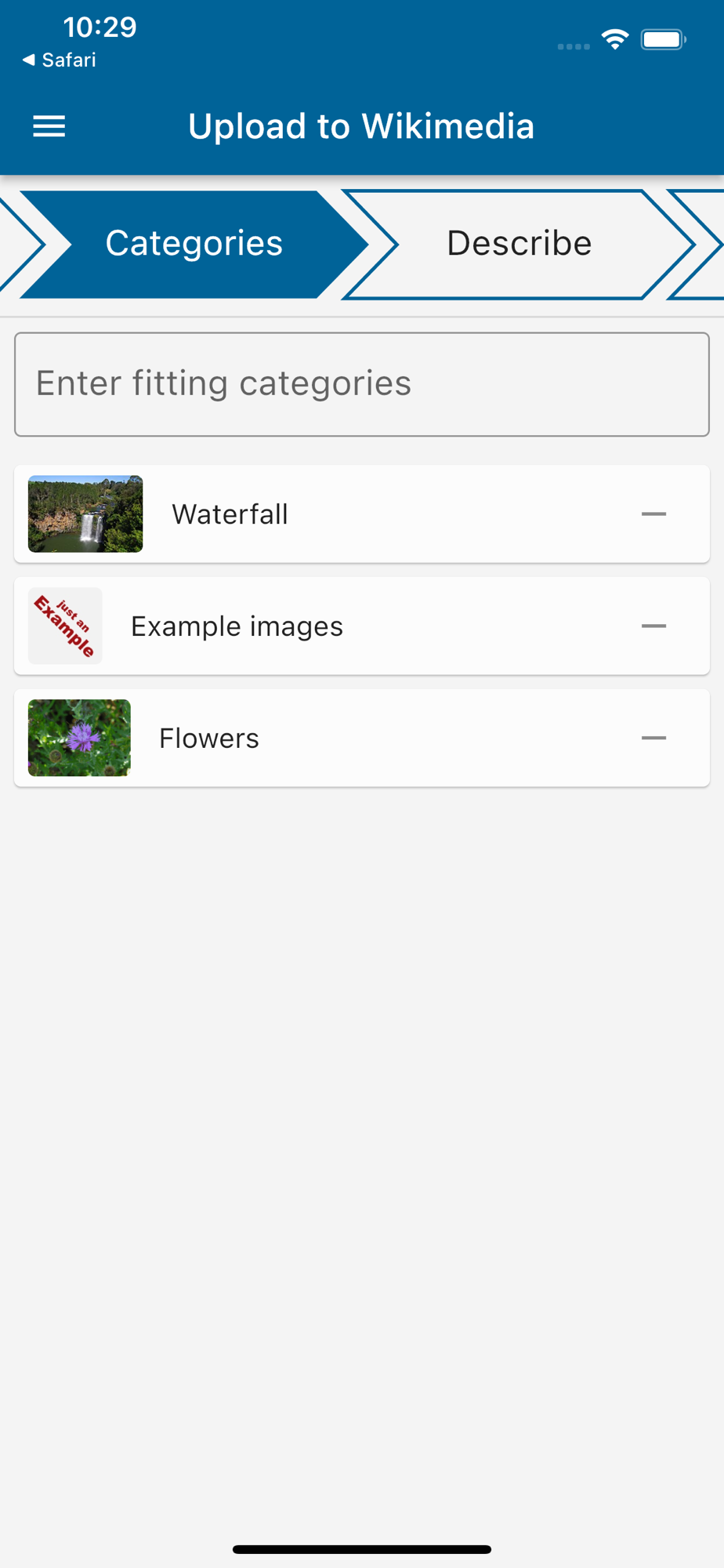The width and height of the screenshot is (724, 1568).
Task: Tap the home indicator bar
Action: pyautogui.click(x=362, y=1549)
